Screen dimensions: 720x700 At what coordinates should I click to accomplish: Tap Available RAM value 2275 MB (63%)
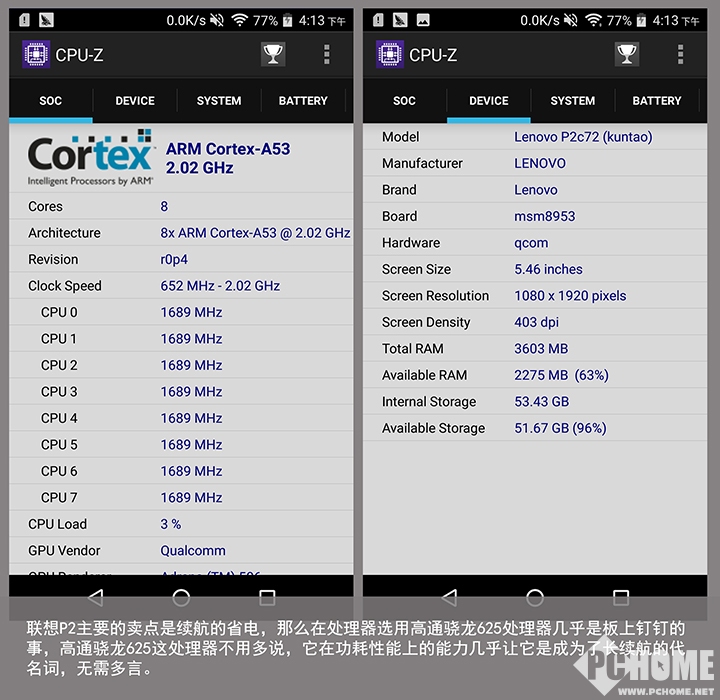(561, 375)
